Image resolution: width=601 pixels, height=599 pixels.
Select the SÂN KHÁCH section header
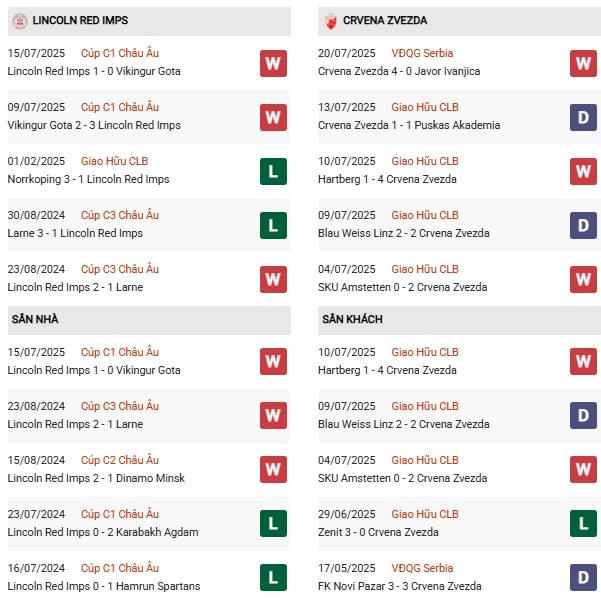click(352, 319)
